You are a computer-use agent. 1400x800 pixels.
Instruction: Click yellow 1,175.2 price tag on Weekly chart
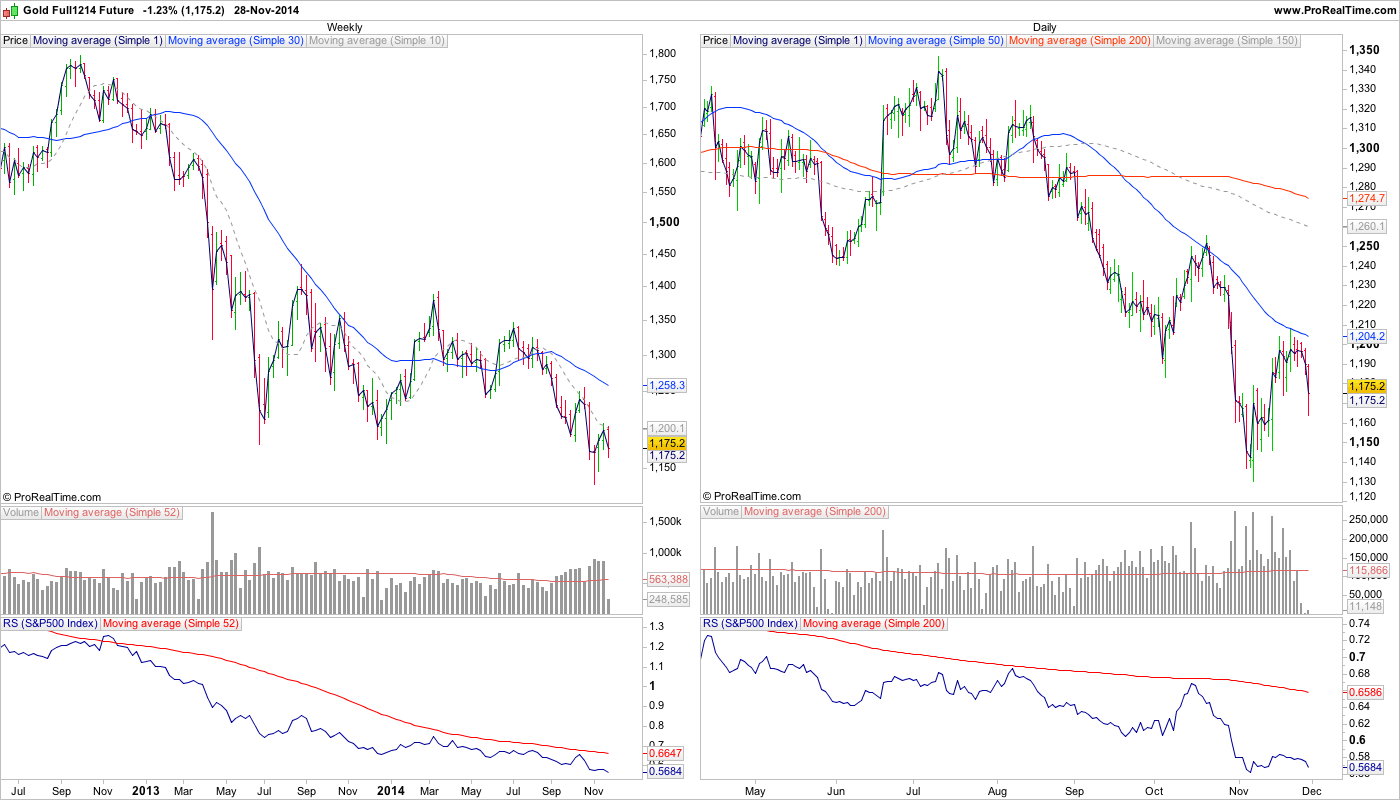coord(667,443)
